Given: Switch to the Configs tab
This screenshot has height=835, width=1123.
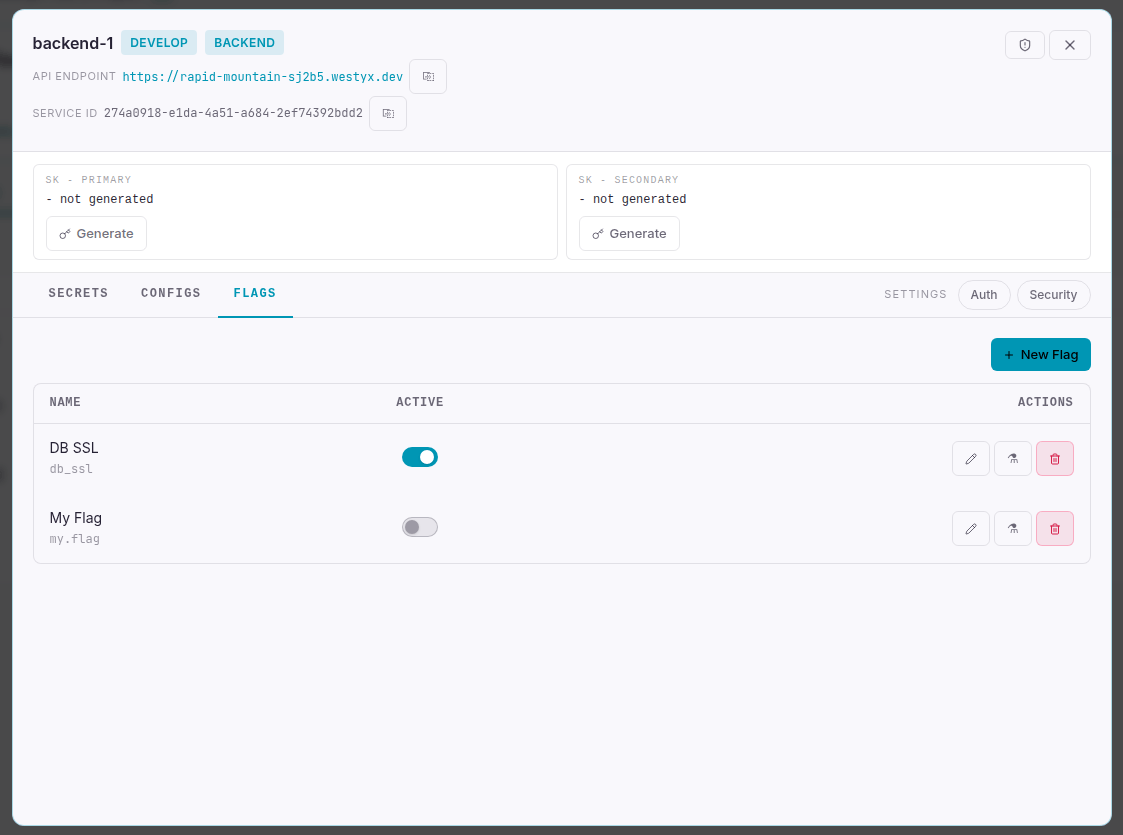Looking at the screenshot, I should click(170, 293).
